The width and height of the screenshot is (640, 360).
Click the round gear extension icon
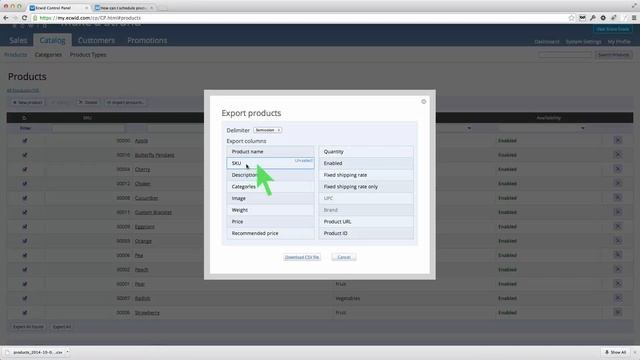coord(603,18)
